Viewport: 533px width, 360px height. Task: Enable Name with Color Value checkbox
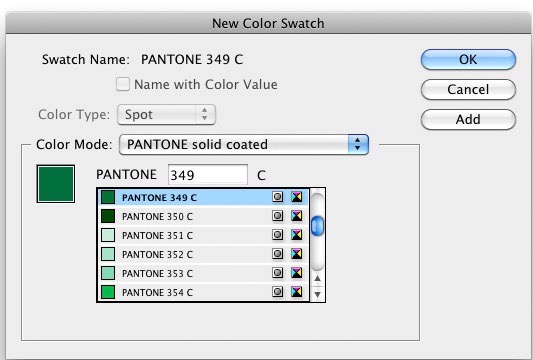123,84
